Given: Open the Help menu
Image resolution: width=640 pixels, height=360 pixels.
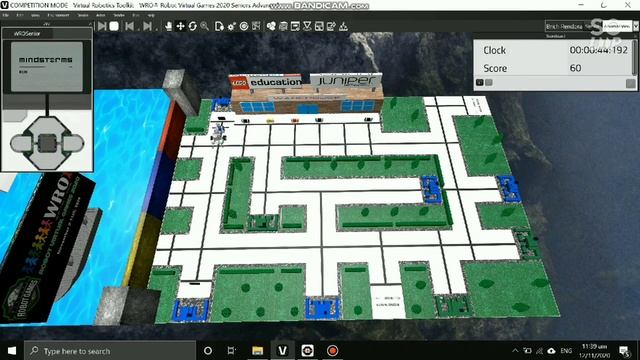Looking at the screenshot, I should (151, 15).
